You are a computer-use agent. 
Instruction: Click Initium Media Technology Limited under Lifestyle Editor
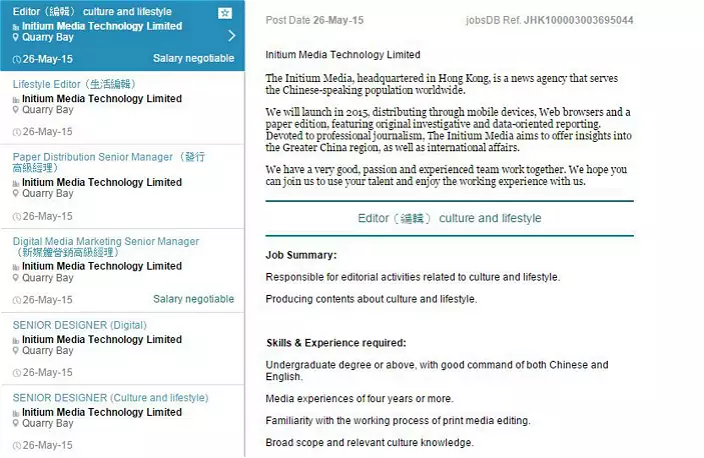pos(102,99)
